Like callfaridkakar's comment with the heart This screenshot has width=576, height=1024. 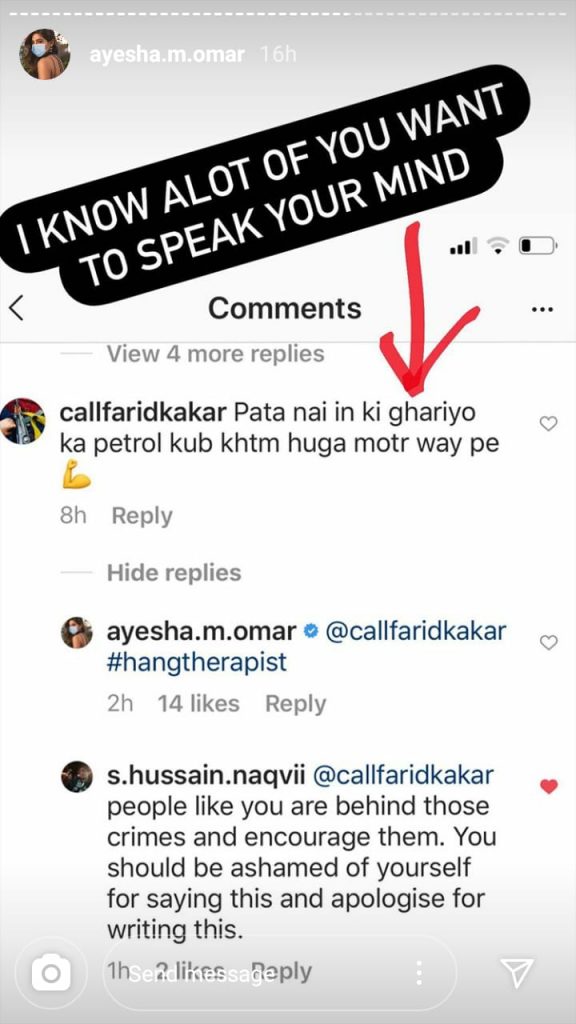[x=549, y=424]
